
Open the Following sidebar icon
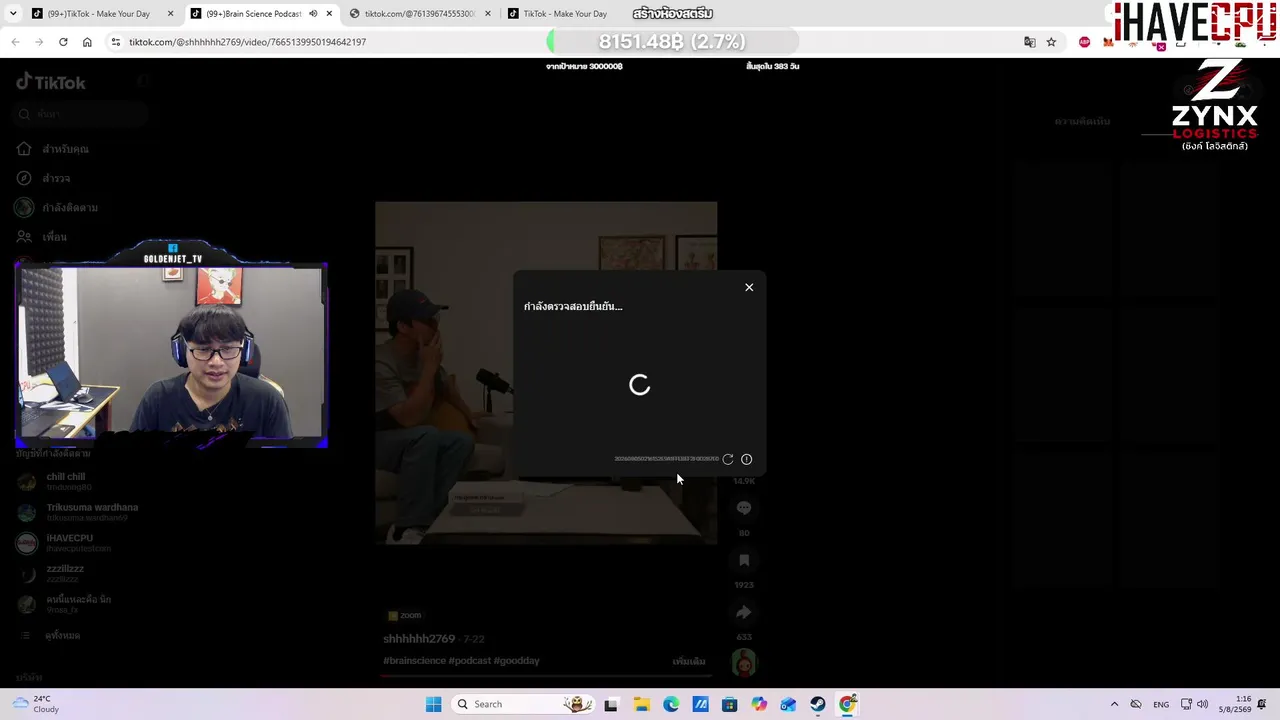point(24,207)
